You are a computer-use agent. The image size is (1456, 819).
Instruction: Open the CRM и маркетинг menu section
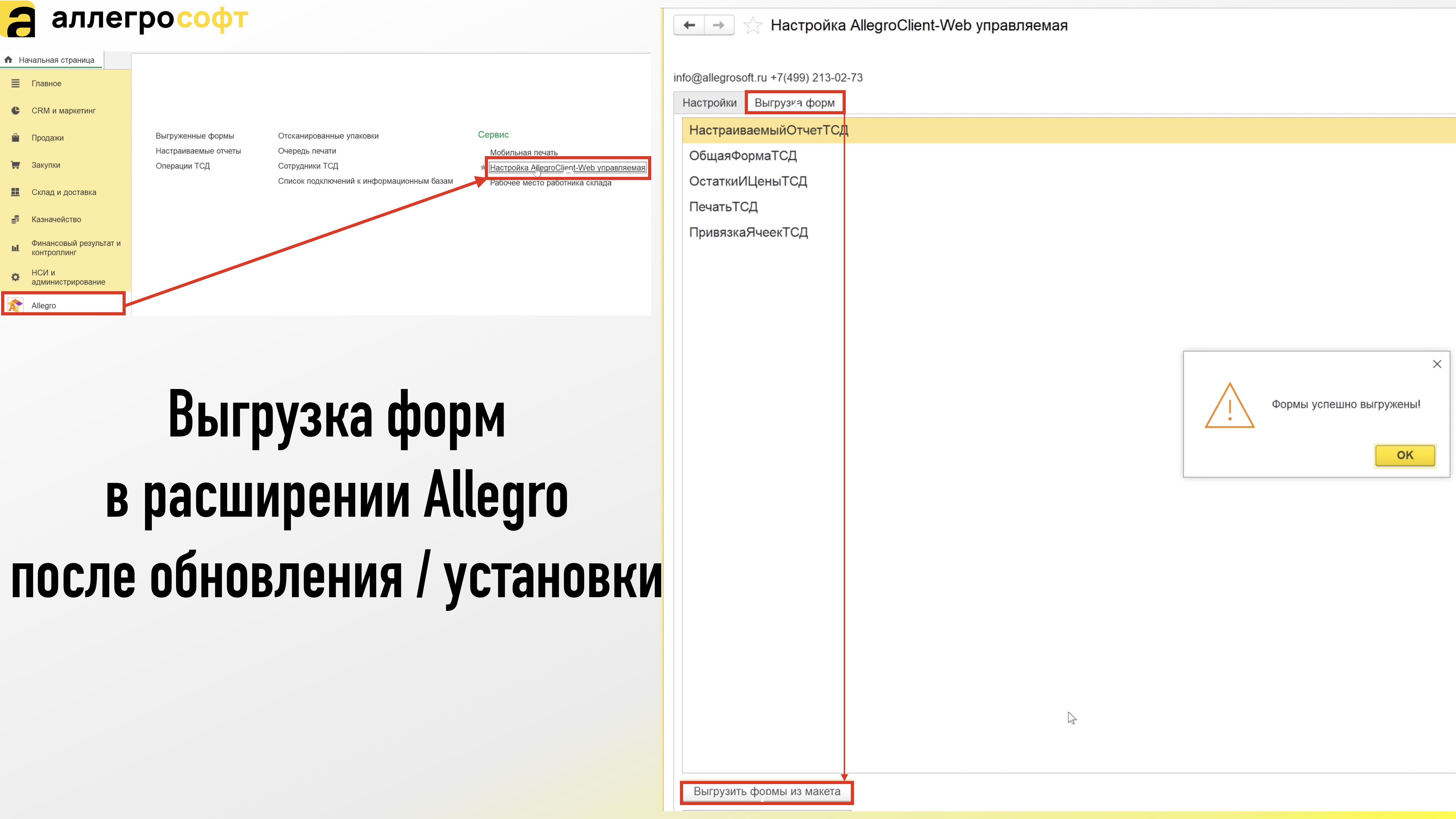64,111
